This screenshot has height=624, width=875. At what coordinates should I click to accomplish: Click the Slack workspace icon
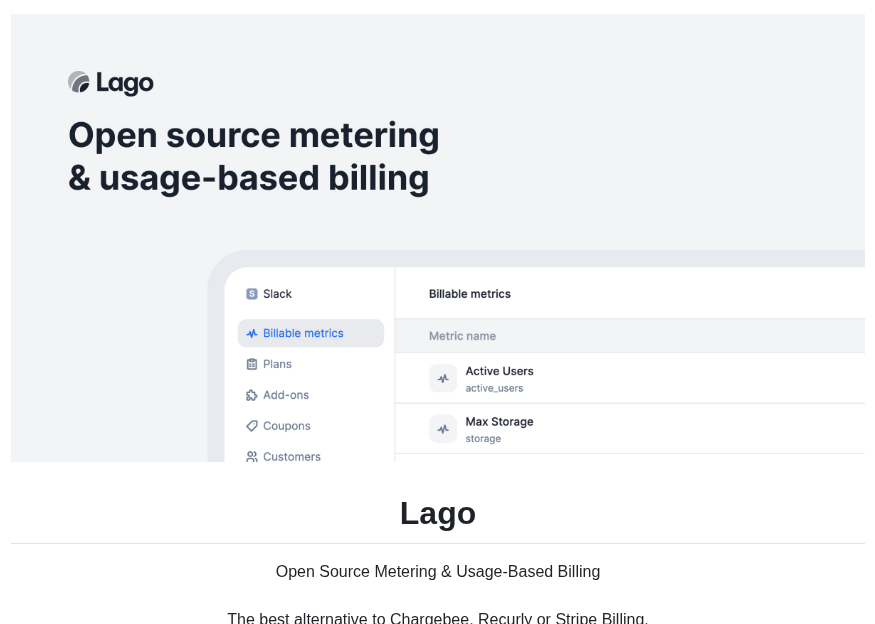click(252, 294)
